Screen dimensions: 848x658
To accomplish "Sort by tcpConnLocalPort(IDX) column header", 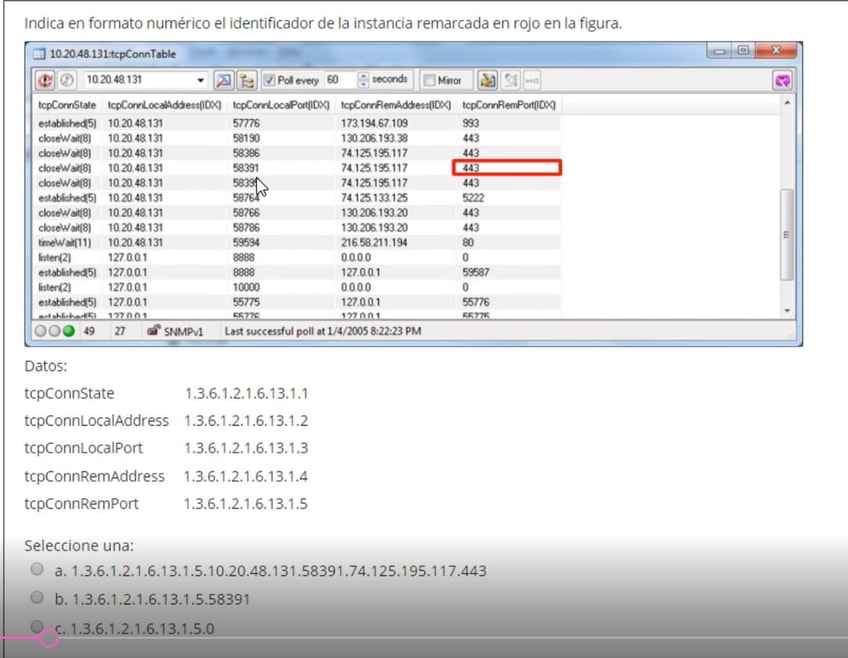I will (281, 105).
